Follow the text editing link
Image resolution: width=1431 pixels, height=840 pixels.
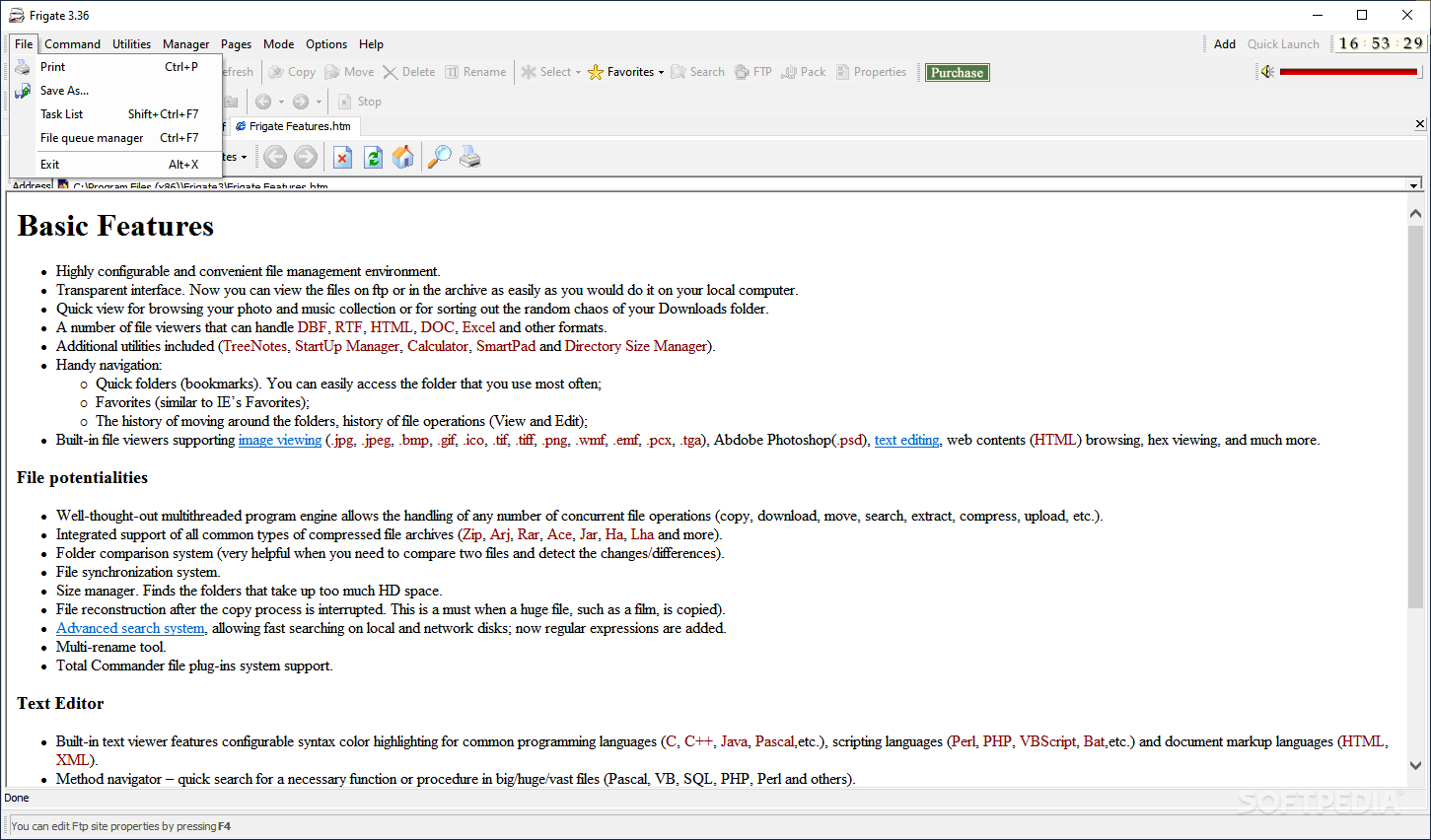tap(906, 440)
